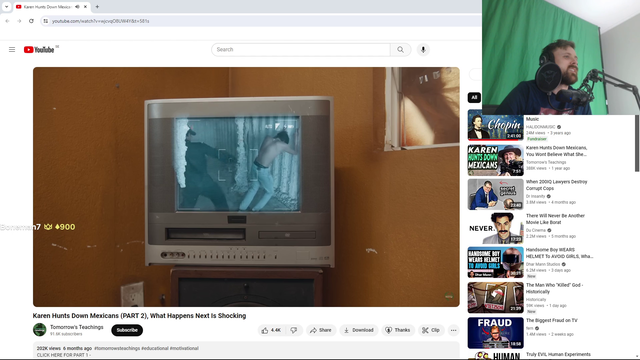The image size is (640, 360).
Task: Go to YouTube home via the logo
Action: click(39, 49)
